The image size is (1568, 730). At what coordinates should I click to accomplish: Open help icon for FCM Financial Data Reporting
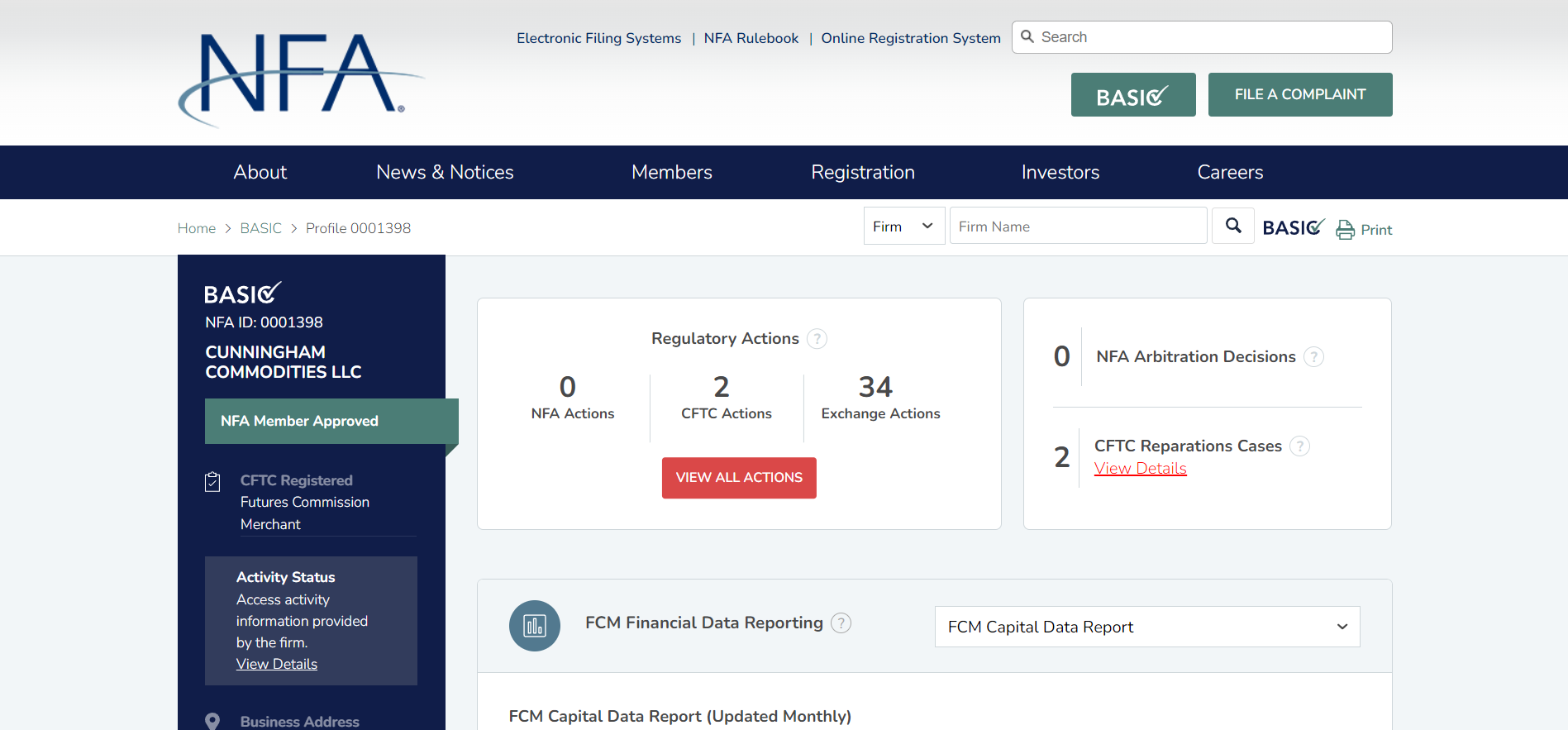[841, 623]
